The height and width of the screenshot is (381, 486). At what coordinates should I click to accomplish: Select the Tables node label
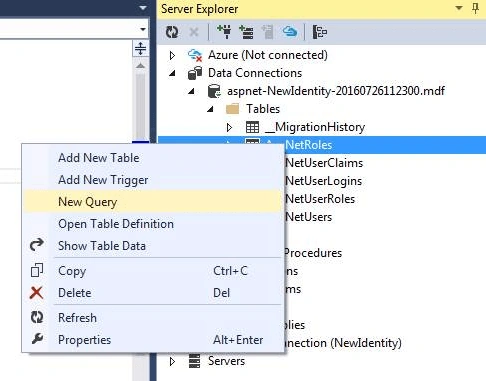coord(263,109)
